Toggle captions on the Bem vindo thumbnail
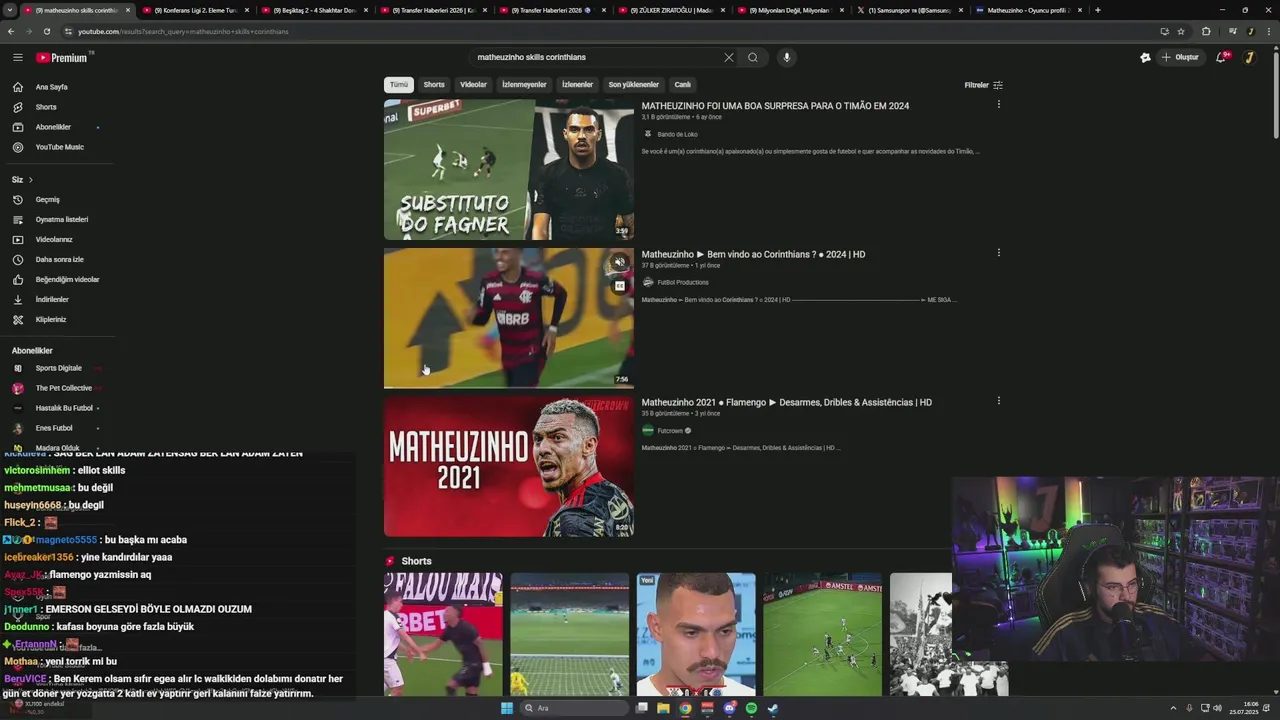Viewport: 1280px width, 720px height. pyautogui.click(x=620, y=286)
